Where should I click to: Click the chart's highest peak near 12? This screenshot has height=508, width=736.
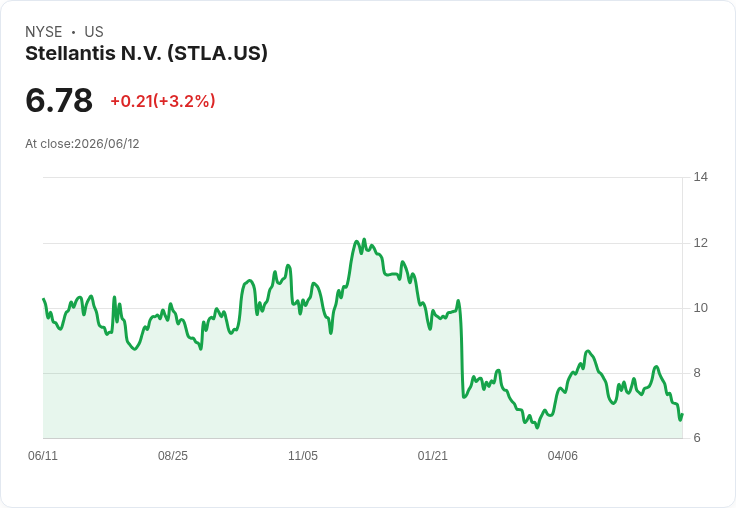tap(364, 239)
